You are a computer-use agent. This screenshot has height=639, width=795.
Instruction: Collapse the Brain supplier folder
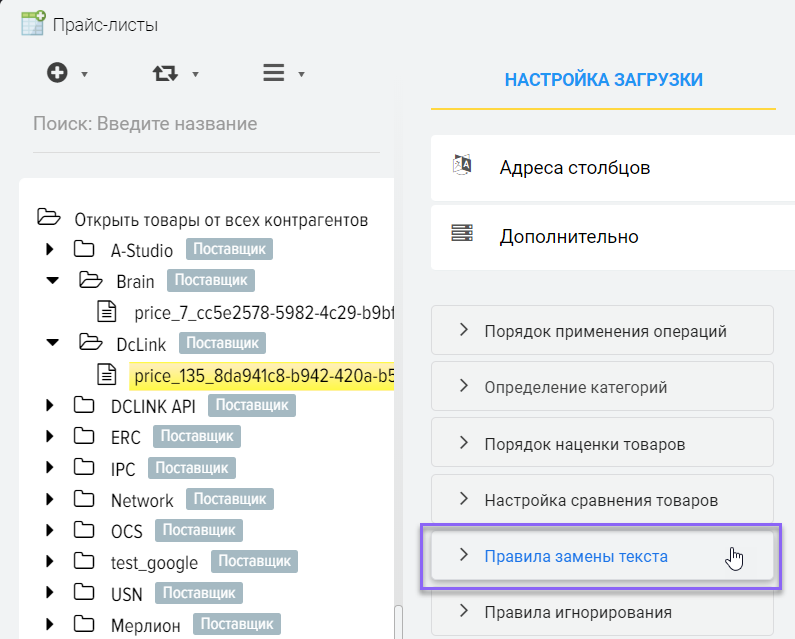52,281
